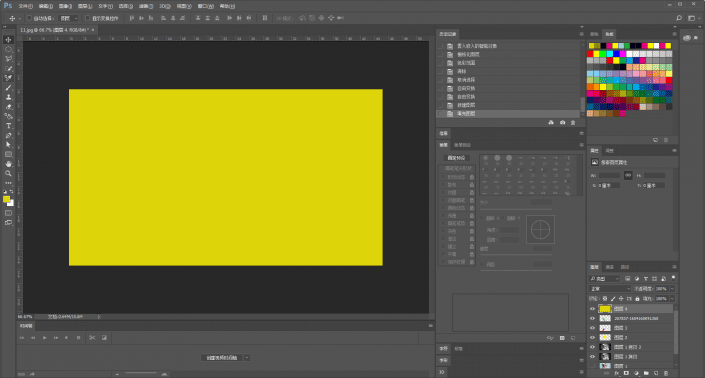Screen dimensions: 705x378
Task: Click the search icon in options bar
Action: click(x=678, y=18)
